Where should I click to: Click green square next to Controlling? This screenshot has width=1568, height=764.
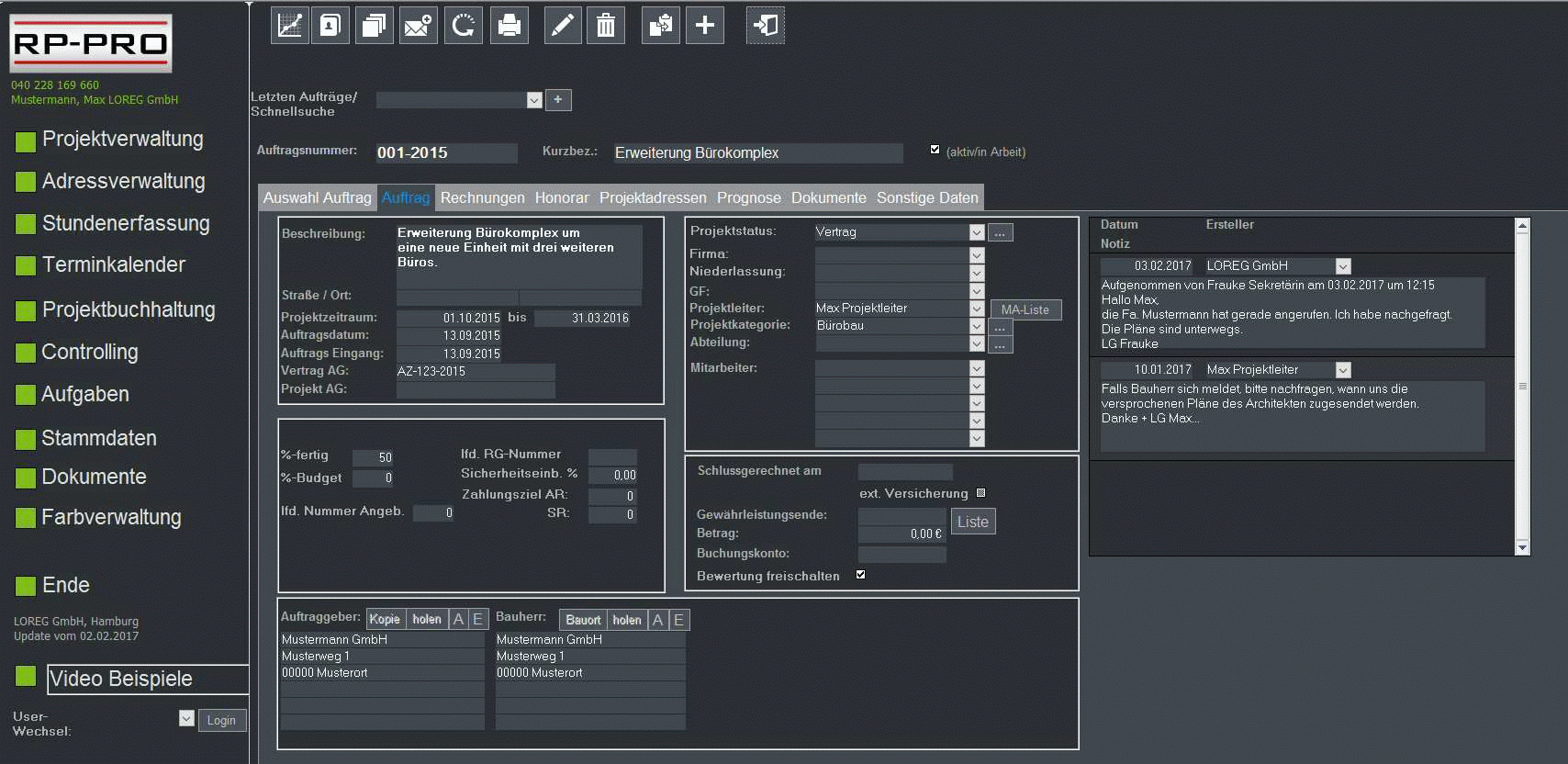26,354
